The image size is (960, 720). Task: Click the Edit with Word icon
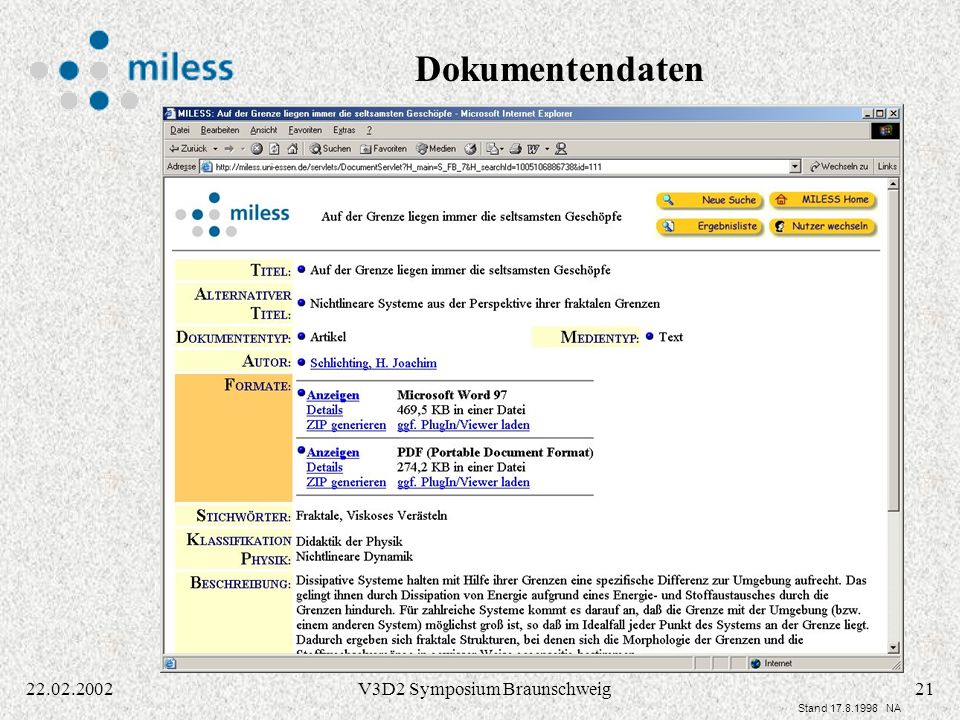point(533,148)
